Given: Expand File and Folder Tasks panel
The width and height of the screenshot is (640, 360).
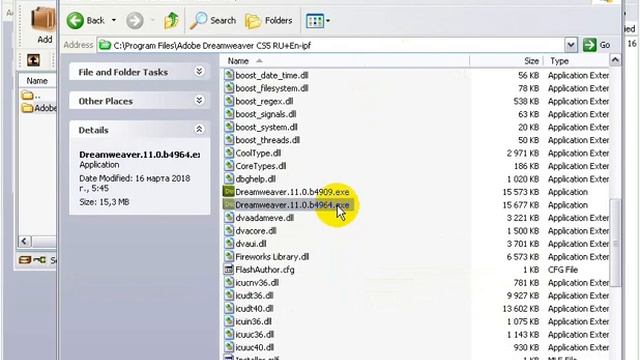Looking at the screenshot, I should [139, 72].
